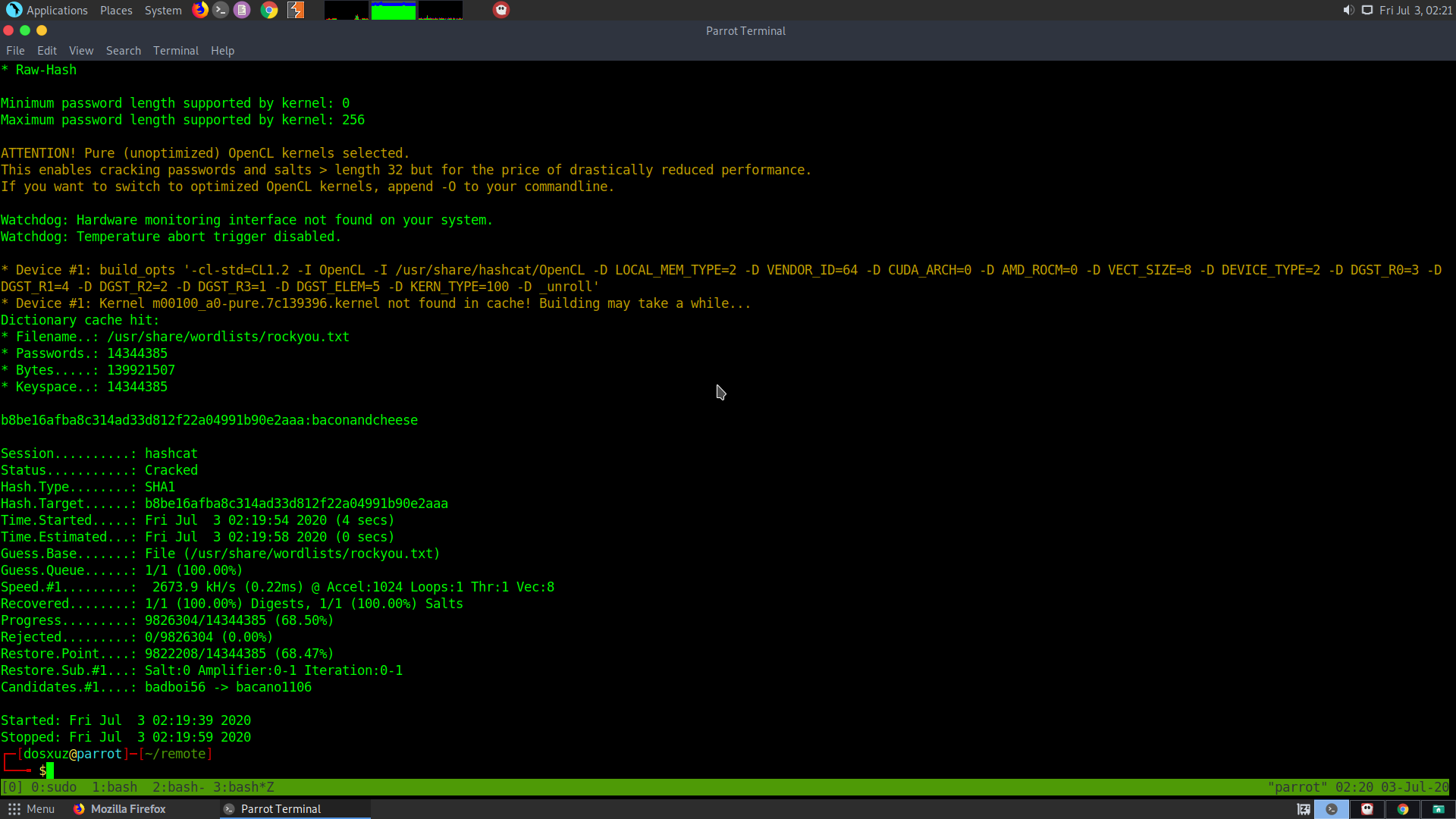The height and width of the screenshot is (819, 1456).
Task: Launch Chrome from the top panel
Action: point(269,10)
